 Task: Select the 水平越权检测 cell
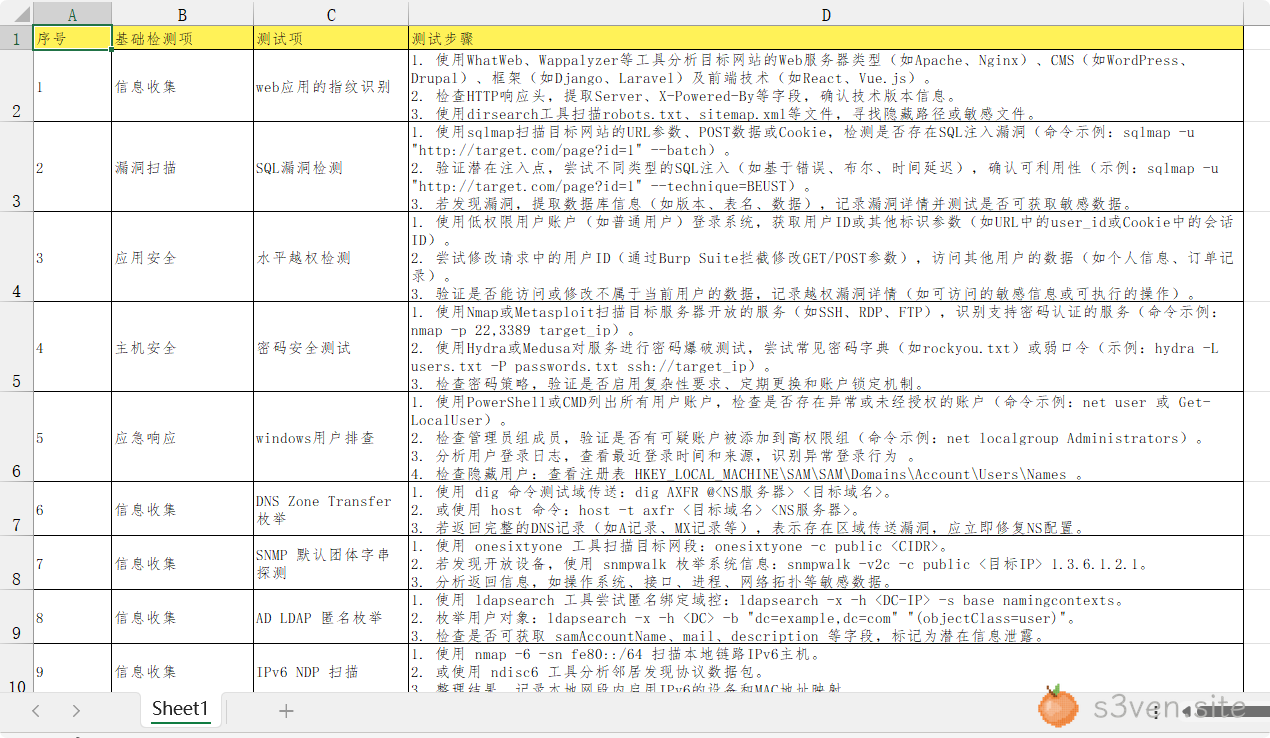(x=331, y=257)
